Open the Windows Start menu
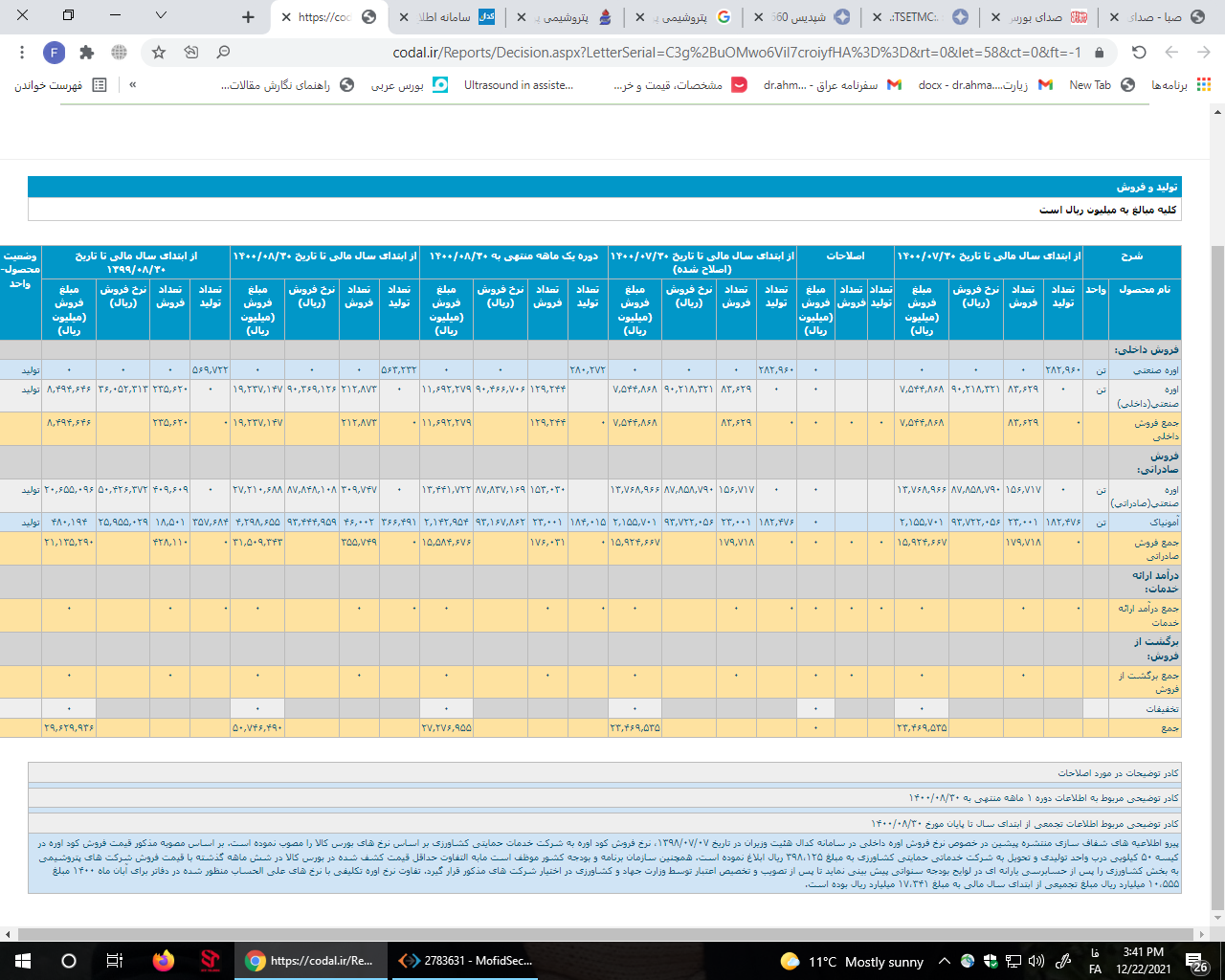The width and height of the screenshot is (1225, 980). (x=22, y=961)
